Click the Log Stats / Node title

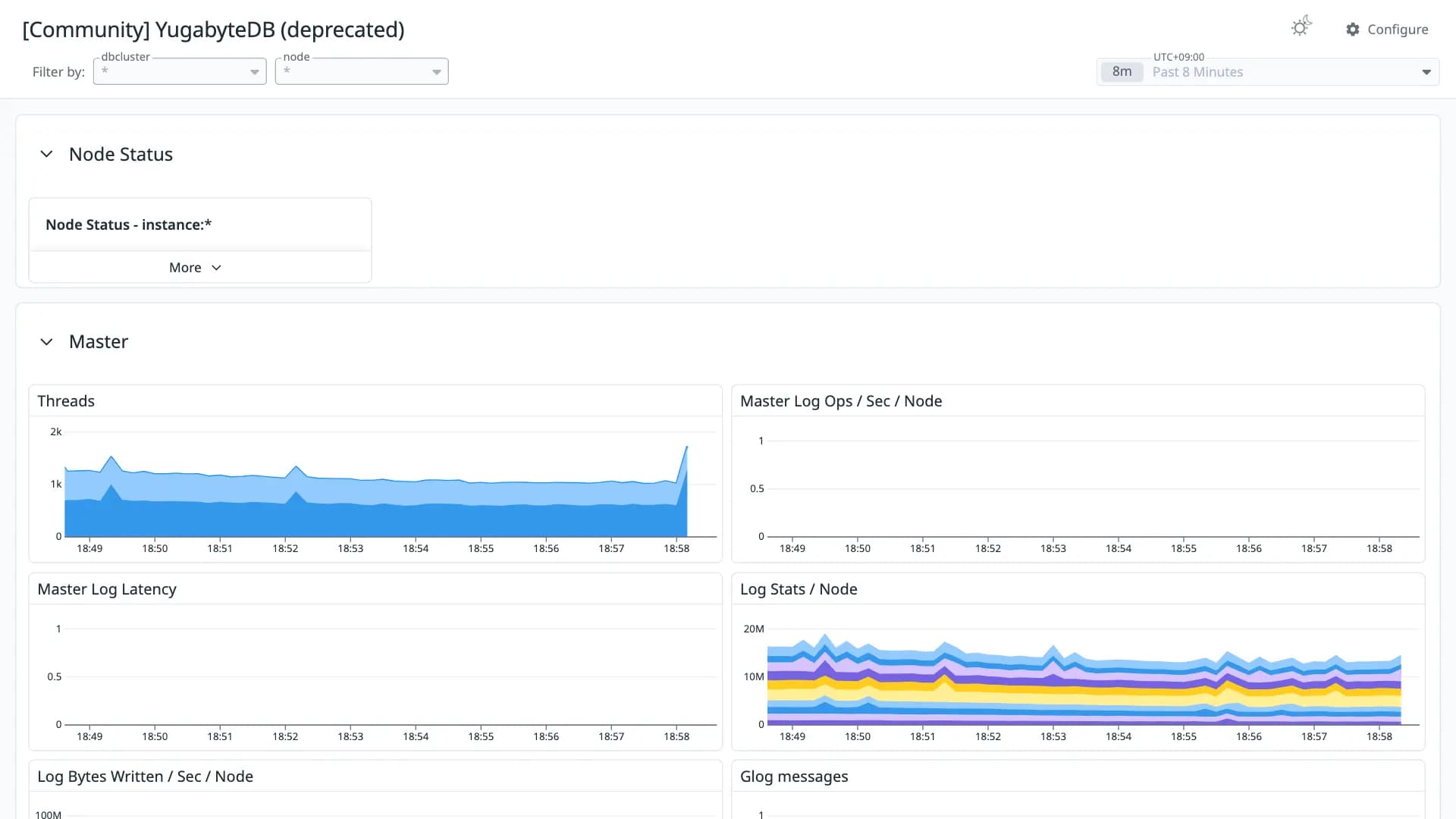click(x=799, y=589)
